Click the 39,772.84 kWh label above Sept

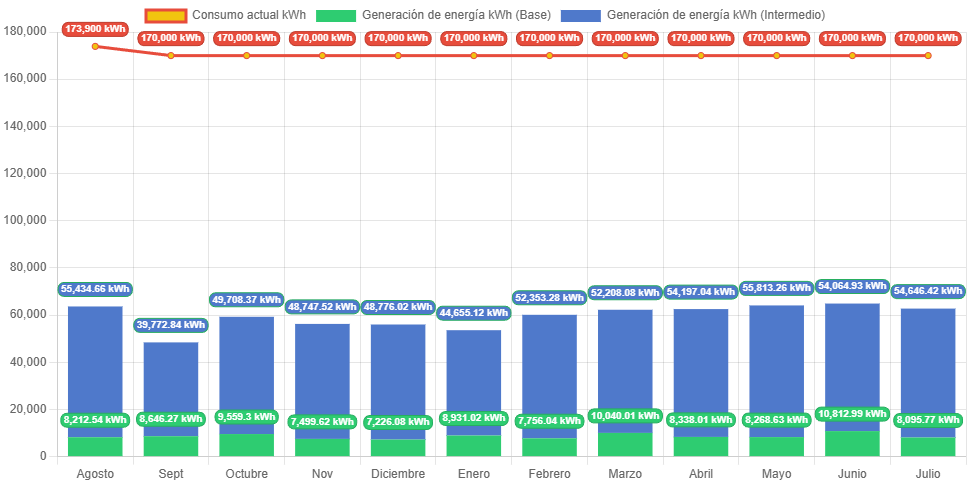170,325
